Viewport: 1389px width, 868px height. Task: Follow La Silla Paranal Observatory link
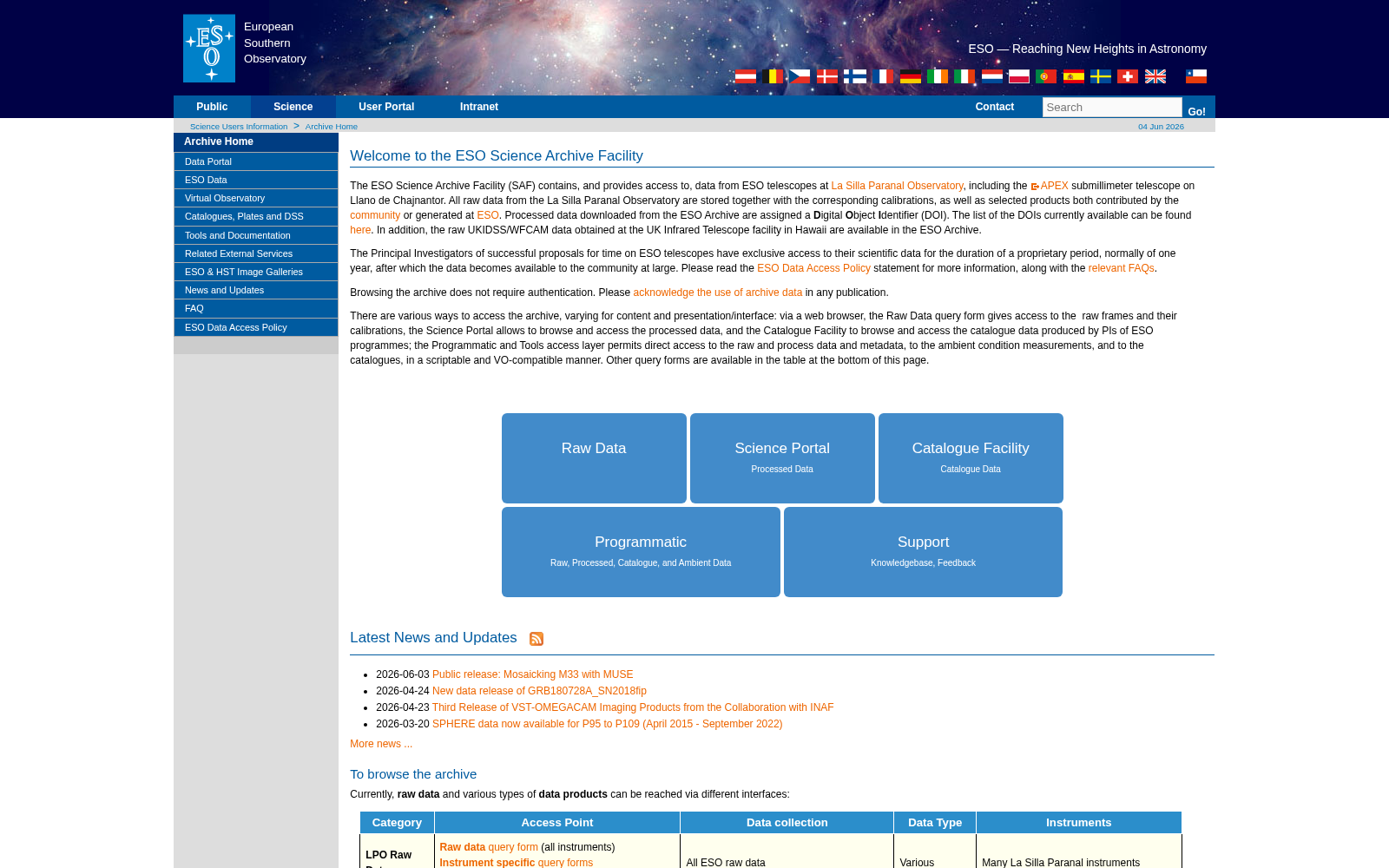pos(897,186)
